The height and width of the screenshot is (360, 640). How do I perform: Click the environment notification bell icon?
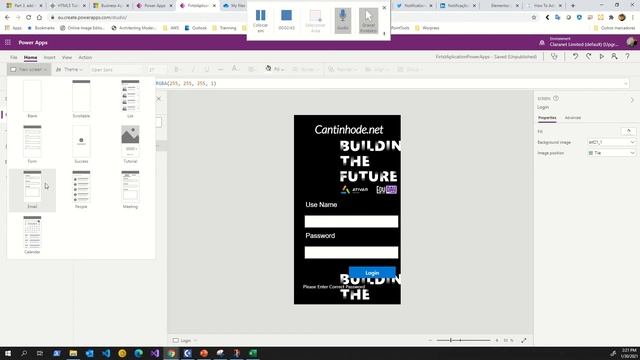pos(542,42)
